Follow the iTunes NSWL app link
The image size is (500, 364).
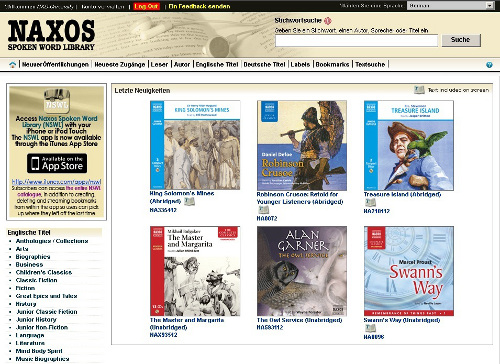(x=56, y=182)
